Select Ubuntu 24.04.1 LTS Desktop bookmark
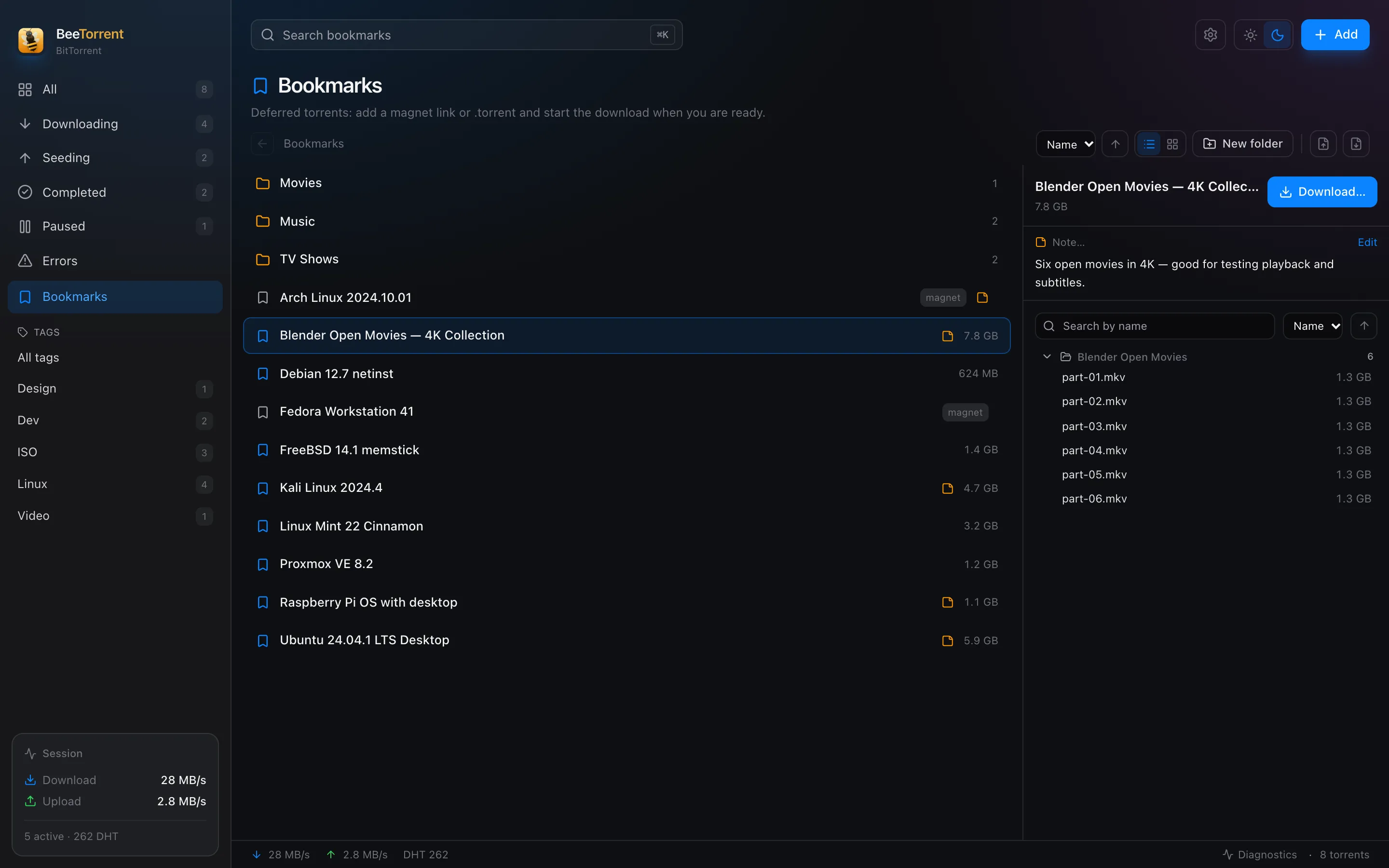Image resolution: width=1389 pixels, height=868 pixels. (626, 641)
